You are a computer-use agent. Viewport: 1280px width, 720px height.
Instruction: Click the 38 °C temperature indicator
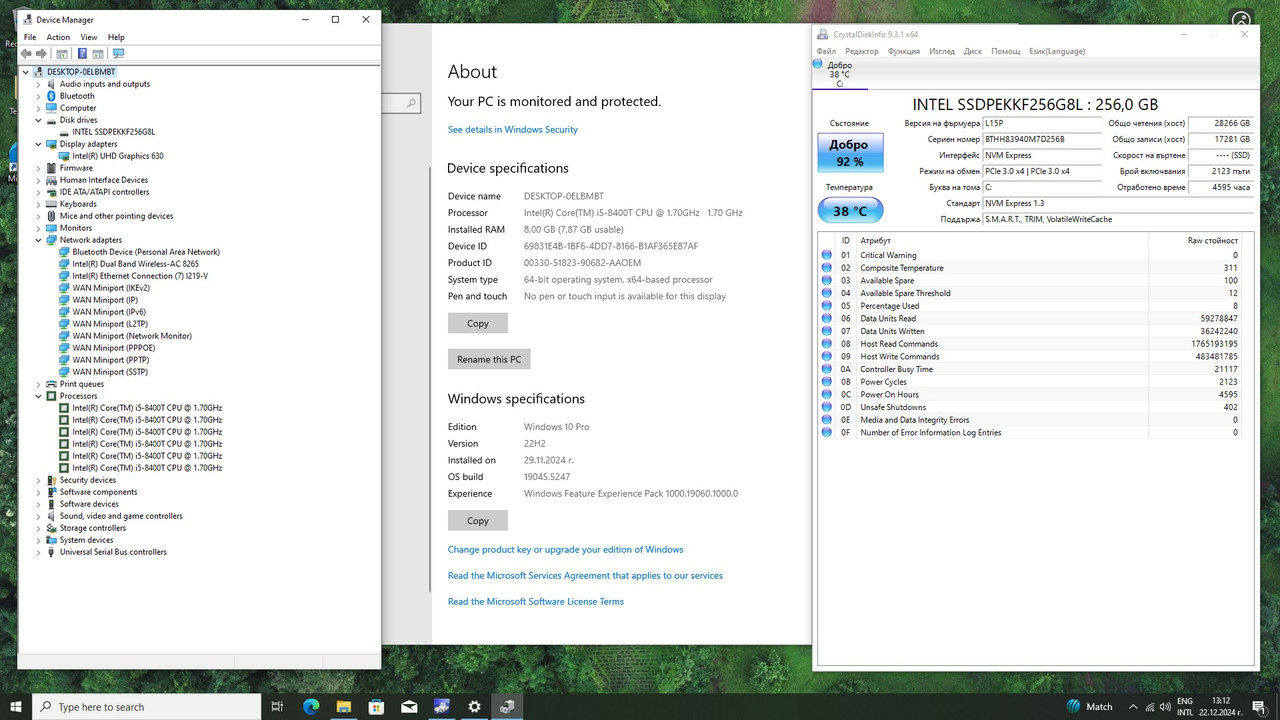coord(850,211)
